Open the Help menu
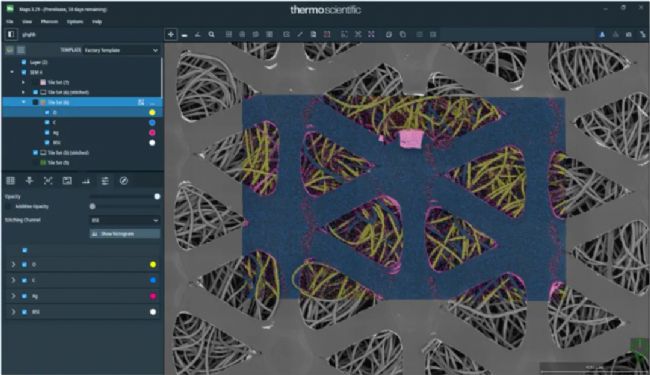The height and width of the screenshot is (375, 650). 97,22
